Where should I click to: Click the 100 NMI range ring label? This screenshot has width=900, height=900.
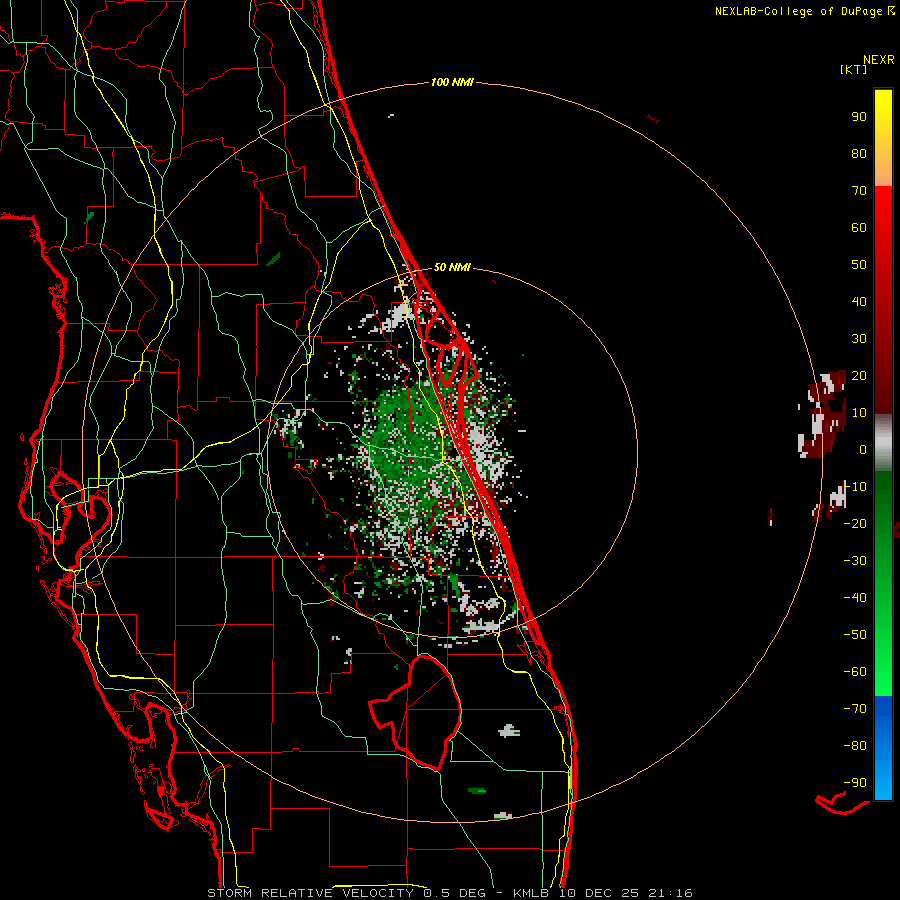[x=452, y=82]
